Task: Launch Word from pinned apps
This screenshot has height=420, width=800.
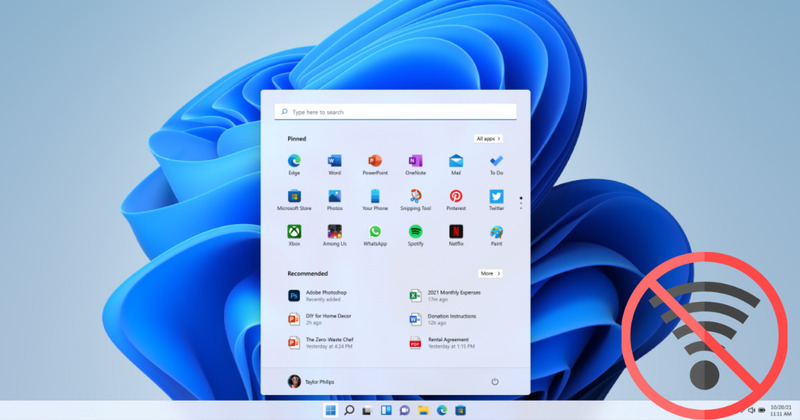Action: 334,165
